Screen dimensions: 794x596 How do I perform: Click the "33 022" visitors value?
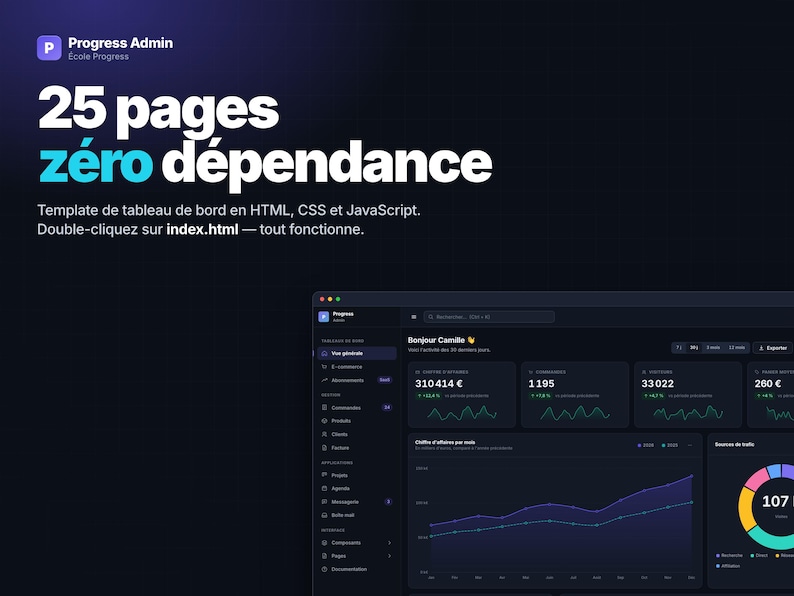[657, 383]
